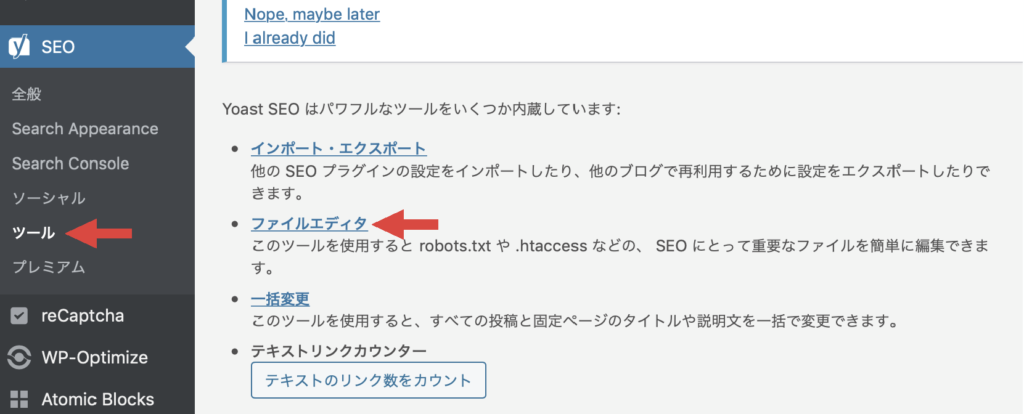The image size is (1024, 414).
Task: Open the SEO menu label in sidebar
Action: click(58, 46)
